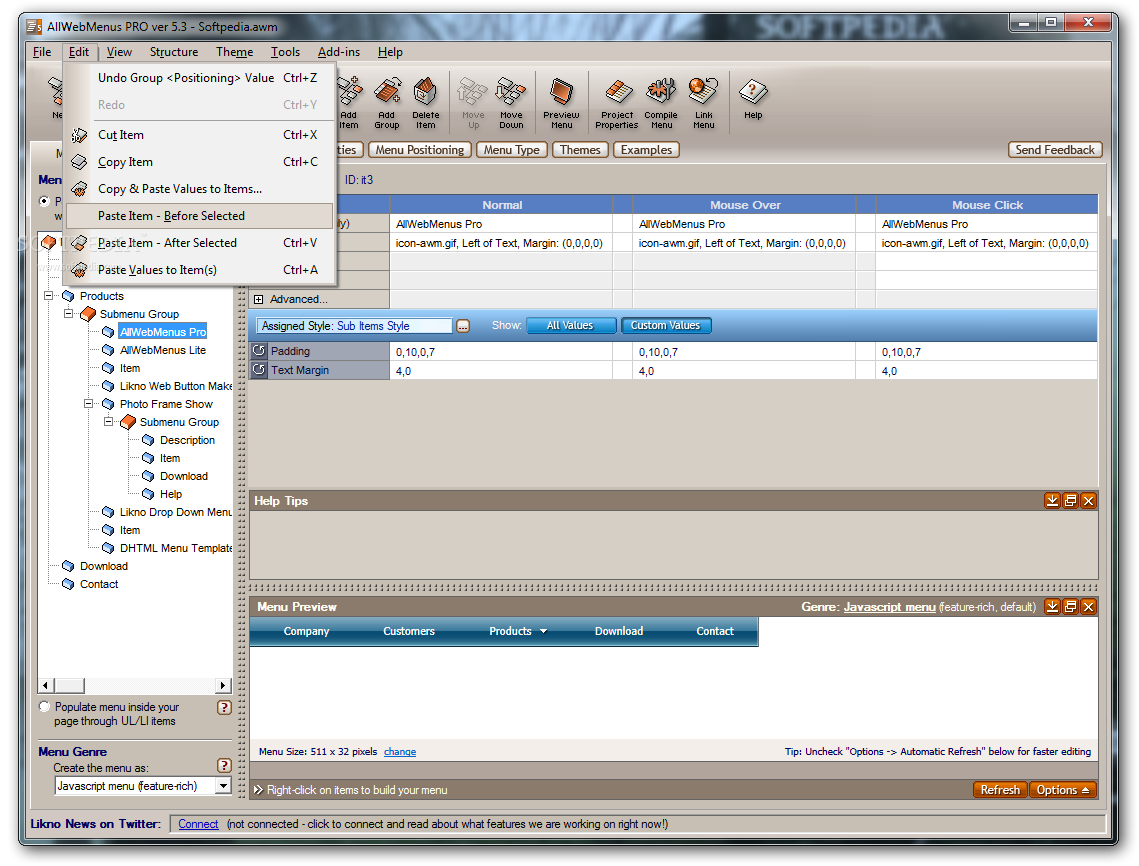This screenshot has height=866, width=1139.
Task: Click the help icon beside Create the menu as
Action: point(224,765)
